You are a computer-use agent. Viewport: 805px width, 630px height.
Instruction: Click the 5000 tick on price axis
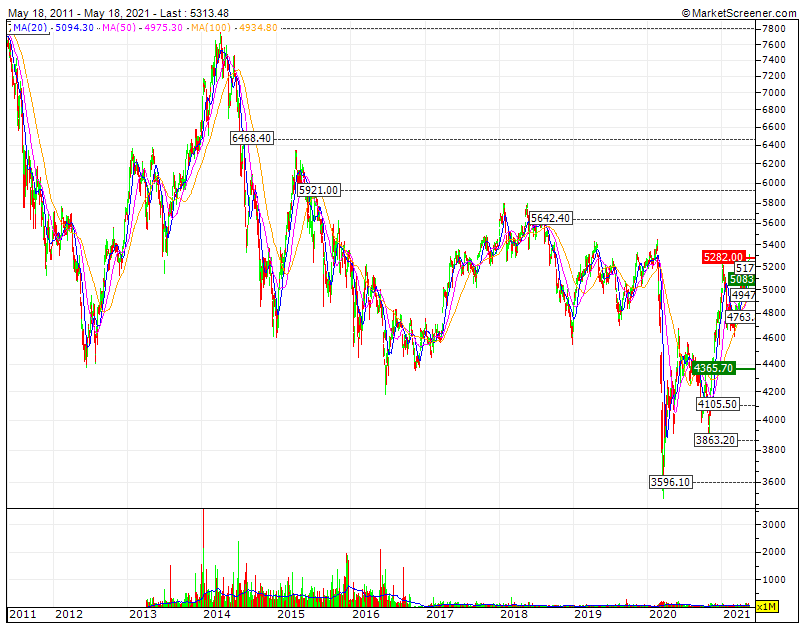774,290
